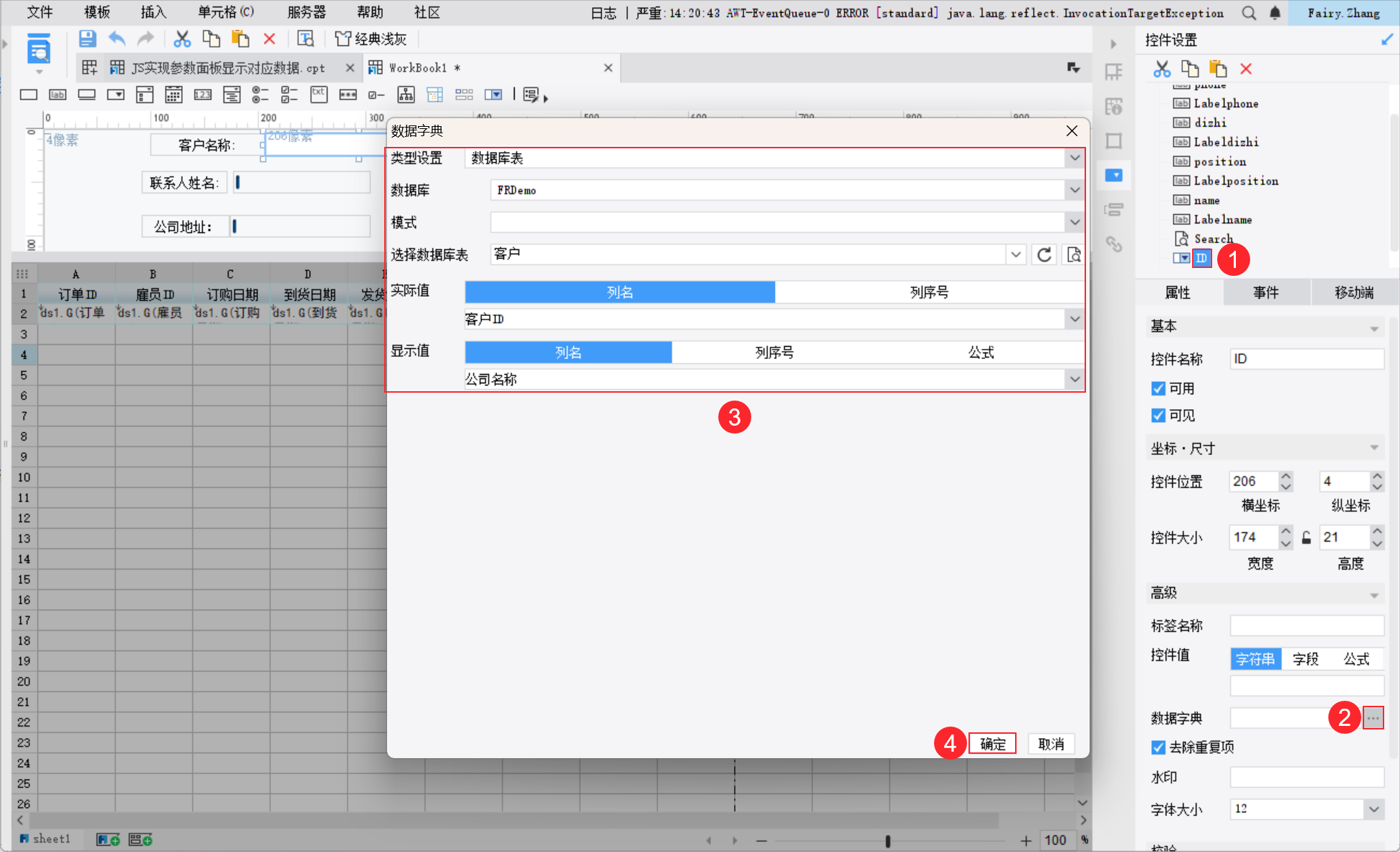Switch to the 事件 tab
The image size is (1400, 852).
point(1266,292)
